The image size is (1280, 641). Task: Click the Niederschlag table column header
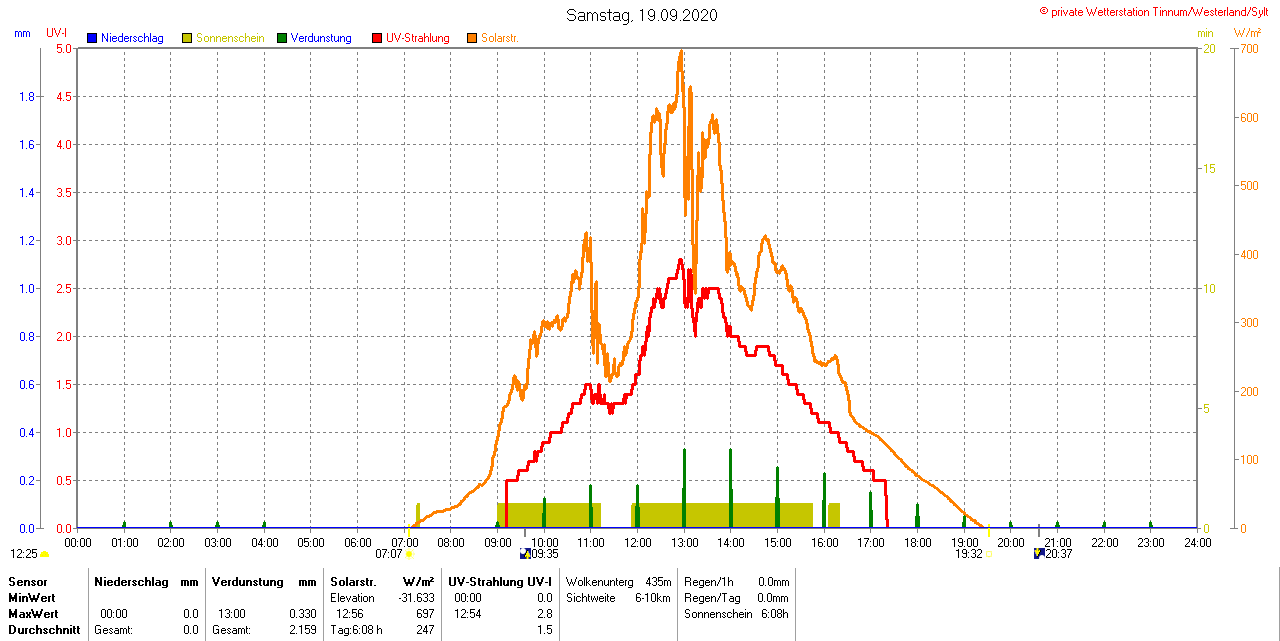point(132,582)
